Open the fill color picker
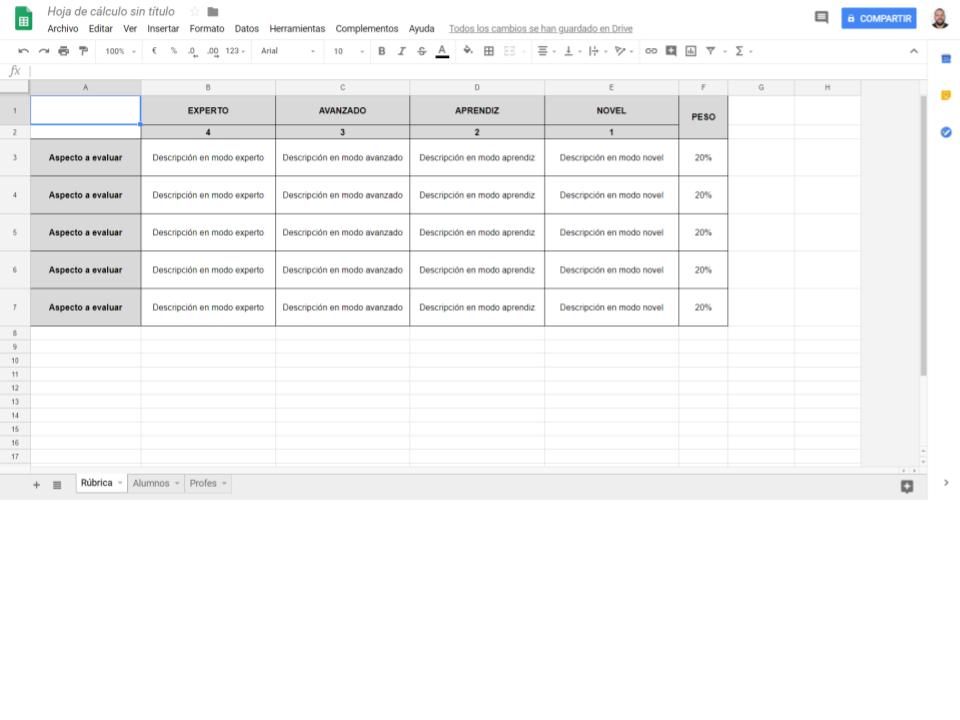960x720 pixels. pyautogui.click(x=467, y=51)
